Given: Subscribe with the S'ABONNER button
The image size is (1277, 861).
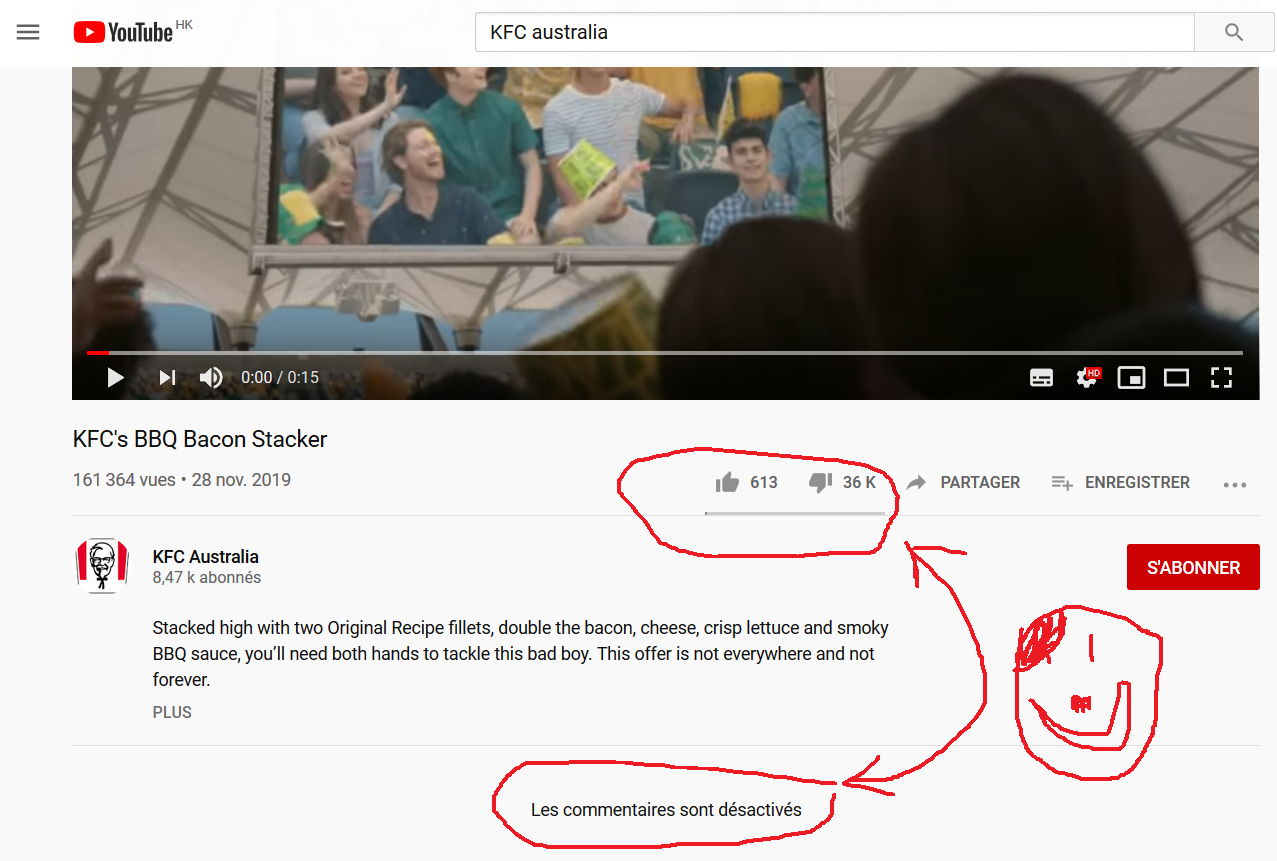Looking at the screenshot, I should [x=1193, y=567].
